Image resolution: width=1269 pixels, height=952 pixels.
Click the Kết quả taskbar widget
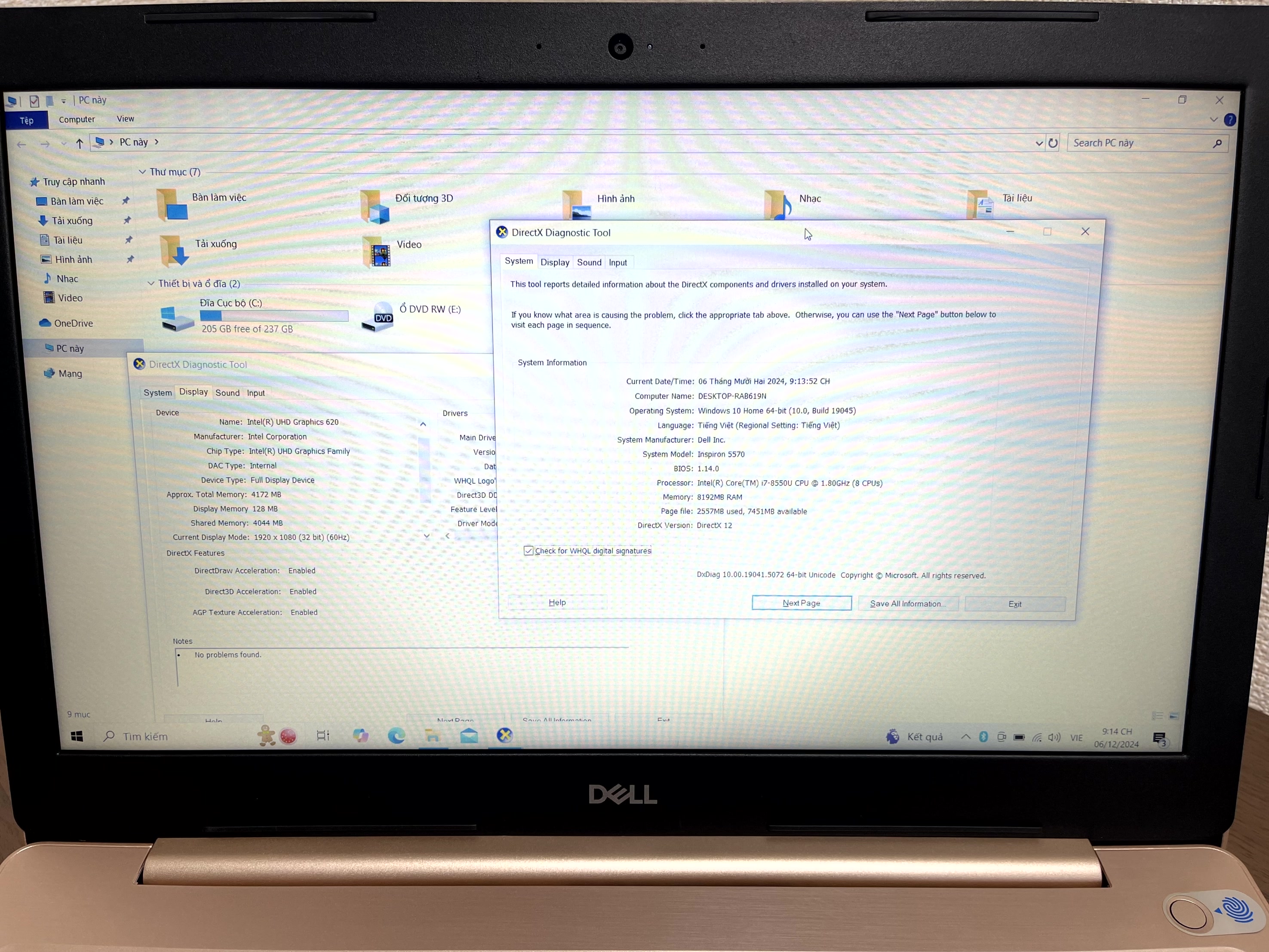[x=915, y=737]
